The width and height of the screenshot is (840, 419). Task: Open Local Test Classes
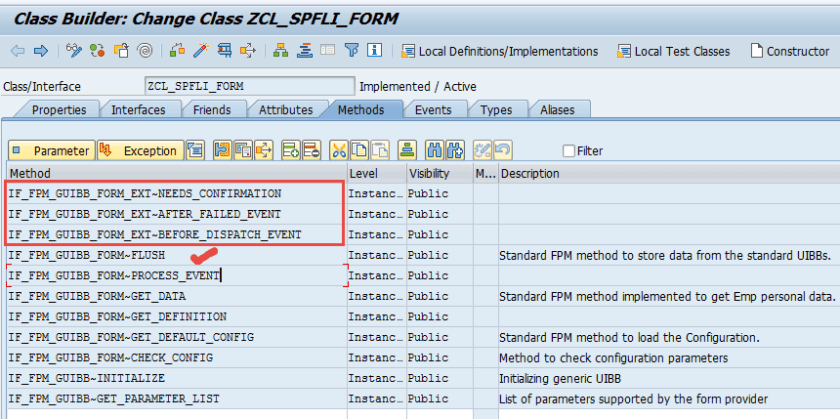[x=673, y=51]
